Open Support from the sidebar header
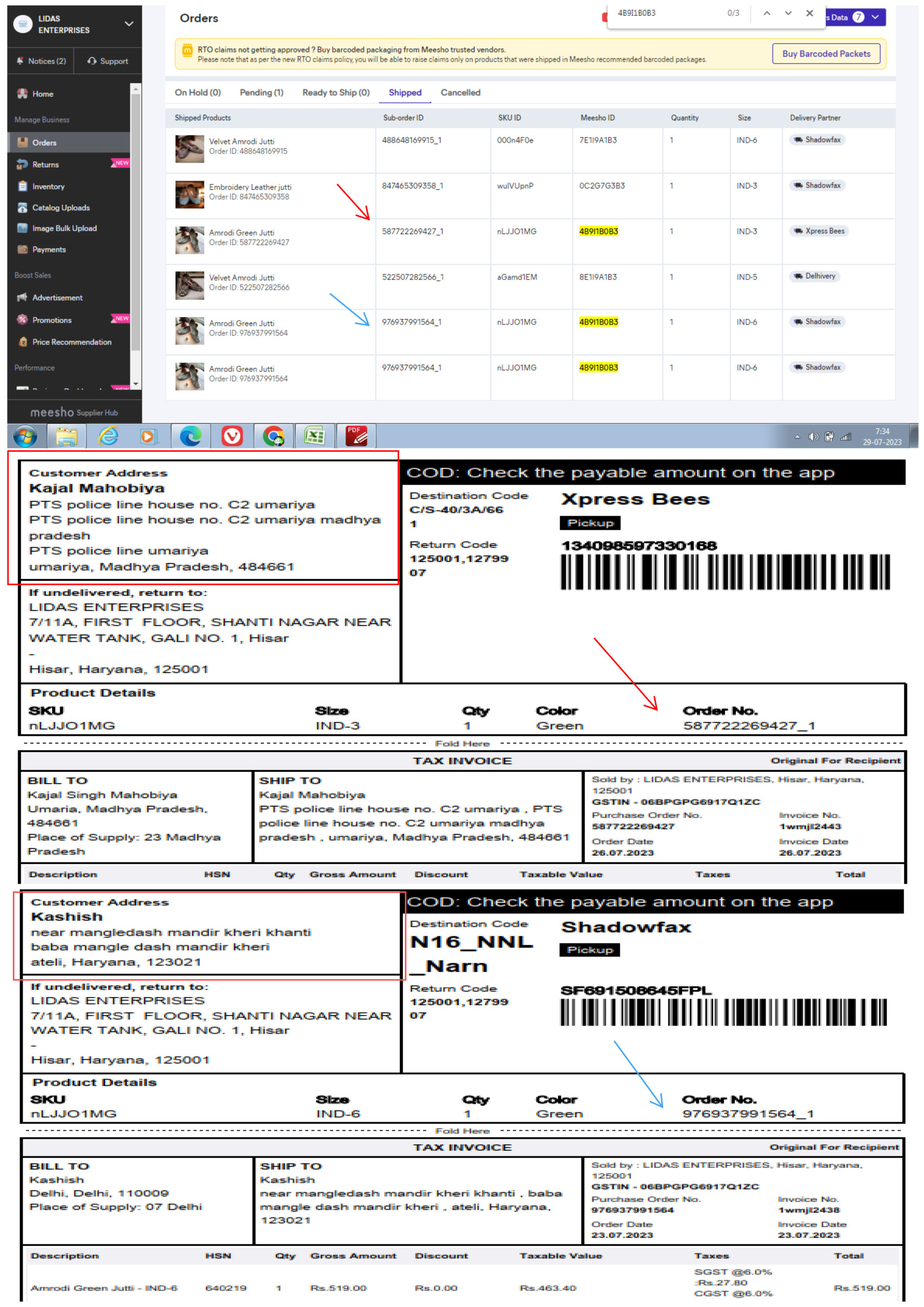Viewport: 924px width, 1307px height. tap(108, 61)
